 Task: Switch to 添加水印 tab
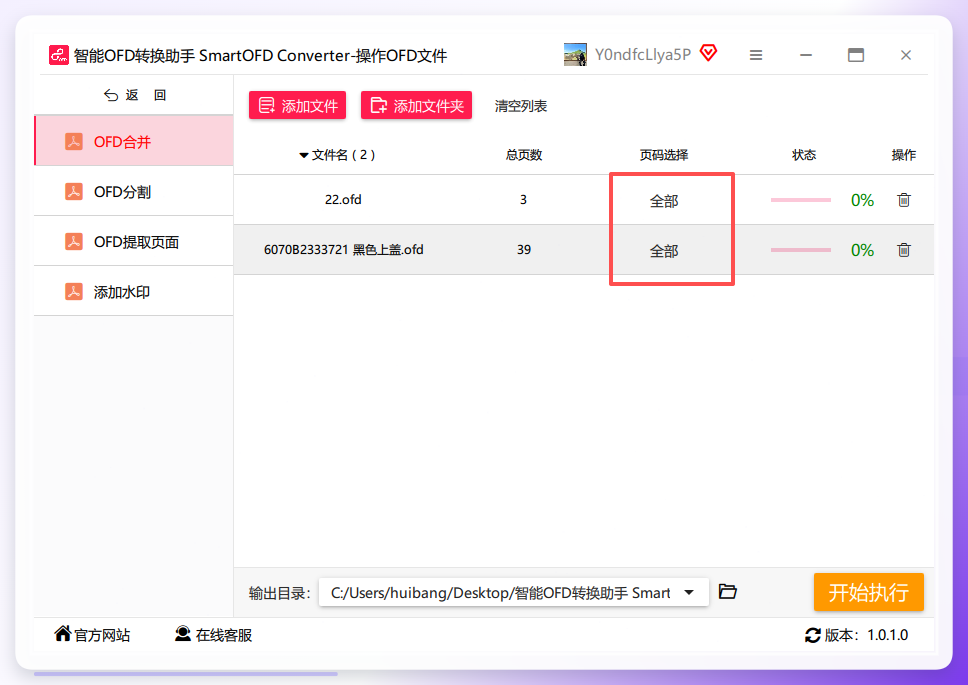tap(134, 291)
